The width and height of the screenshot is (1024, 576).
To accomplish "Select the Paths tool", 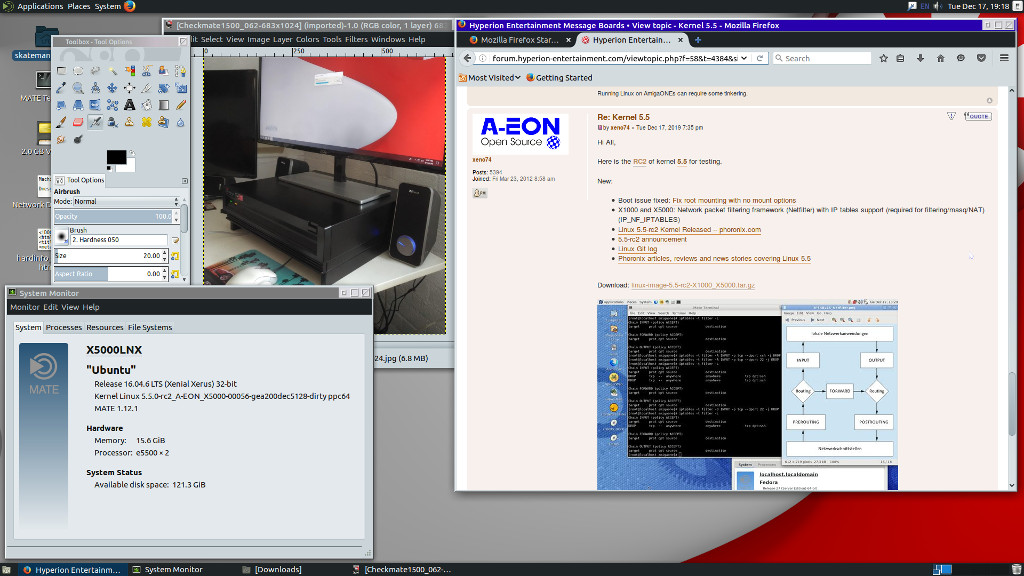I will pos(180,71).
